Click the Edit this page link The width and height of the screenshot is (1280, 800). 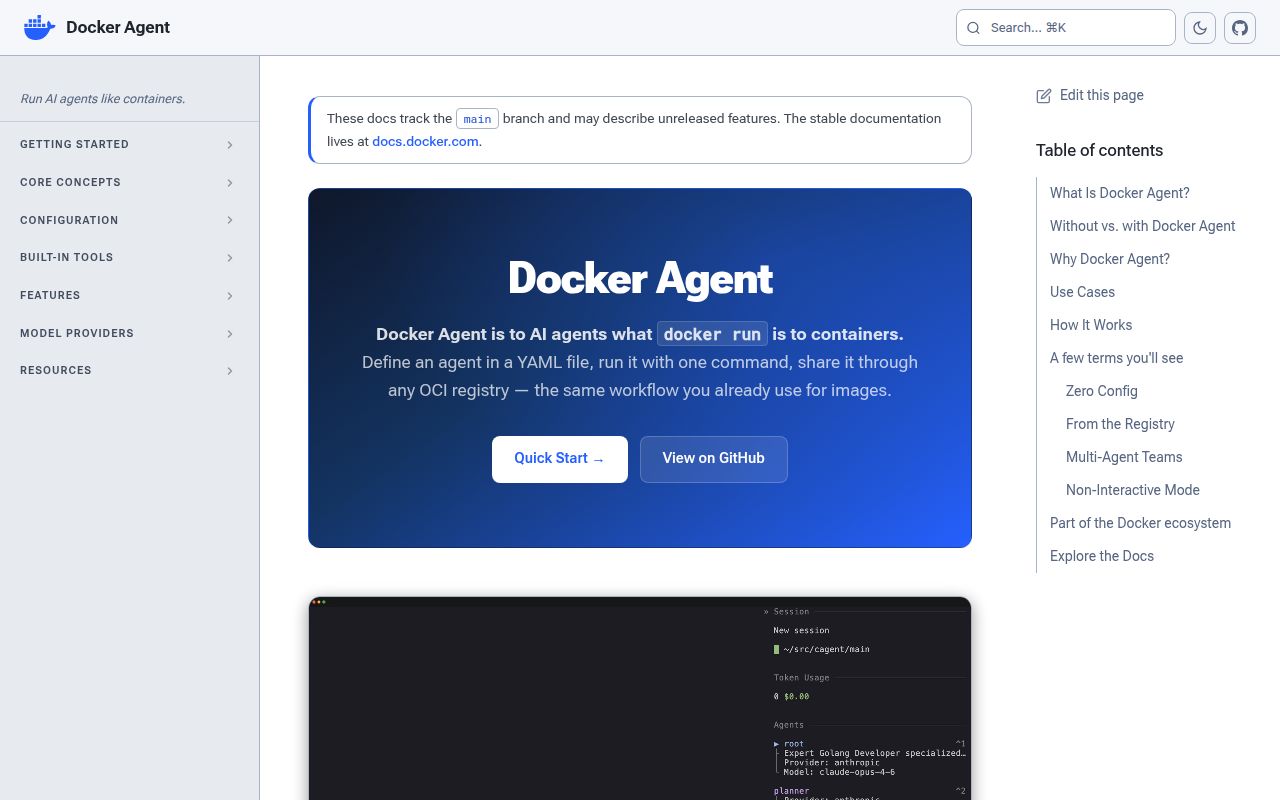coord(1090,95)
